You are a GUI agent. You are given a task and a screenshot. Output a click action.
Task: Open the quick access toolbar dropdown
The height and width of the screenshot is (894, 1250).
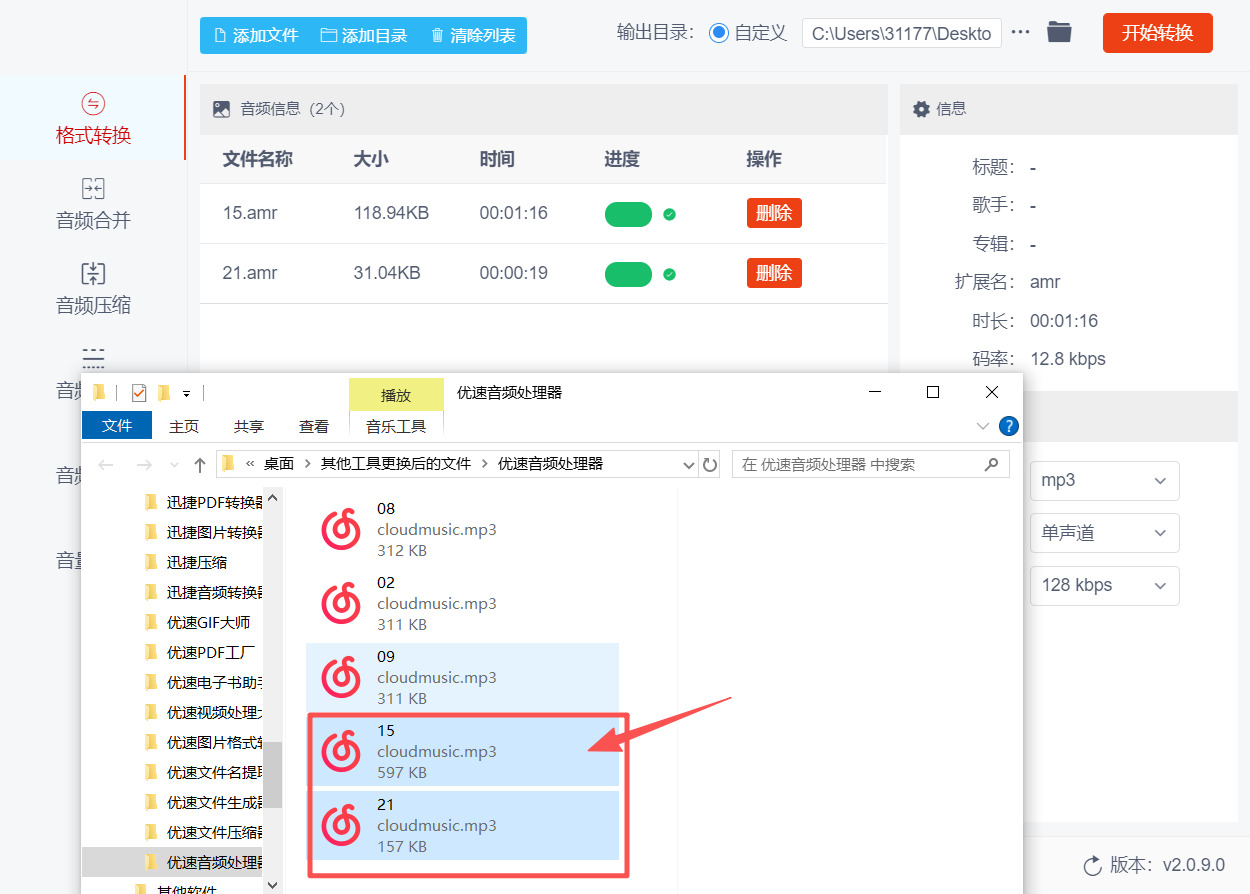point(186,394)
